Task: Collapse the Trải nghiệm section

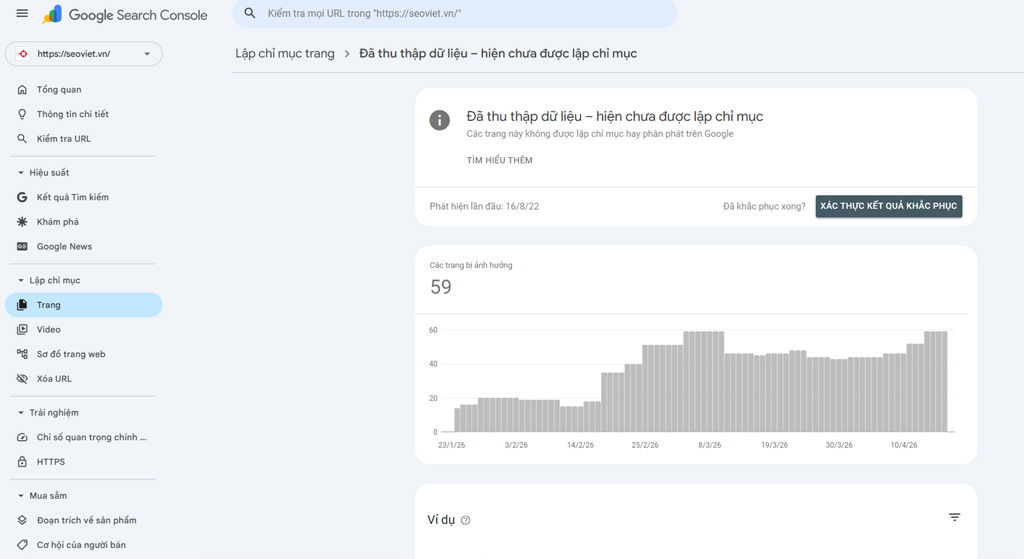Action: [x=22, y=413]
